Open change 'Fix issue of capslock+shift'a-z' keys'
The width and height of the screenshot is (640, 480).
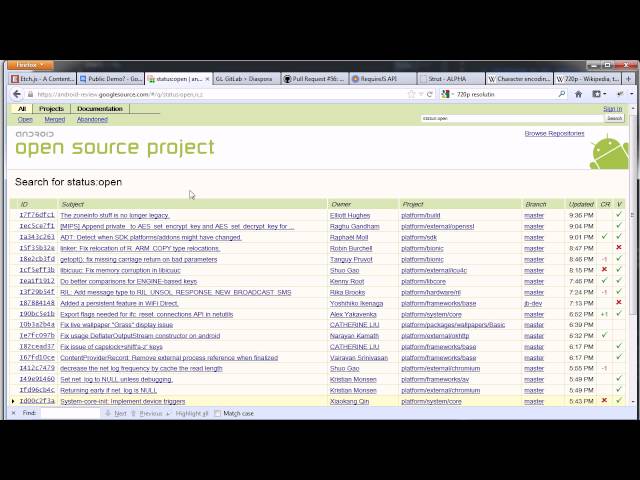[x=111, y=347]
